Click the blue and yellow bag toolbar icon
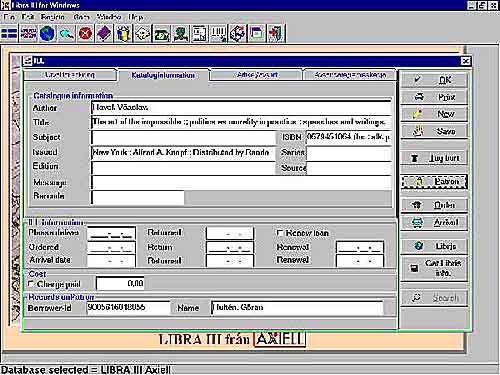This screenshot has height=375, width=500. (123, 34)
